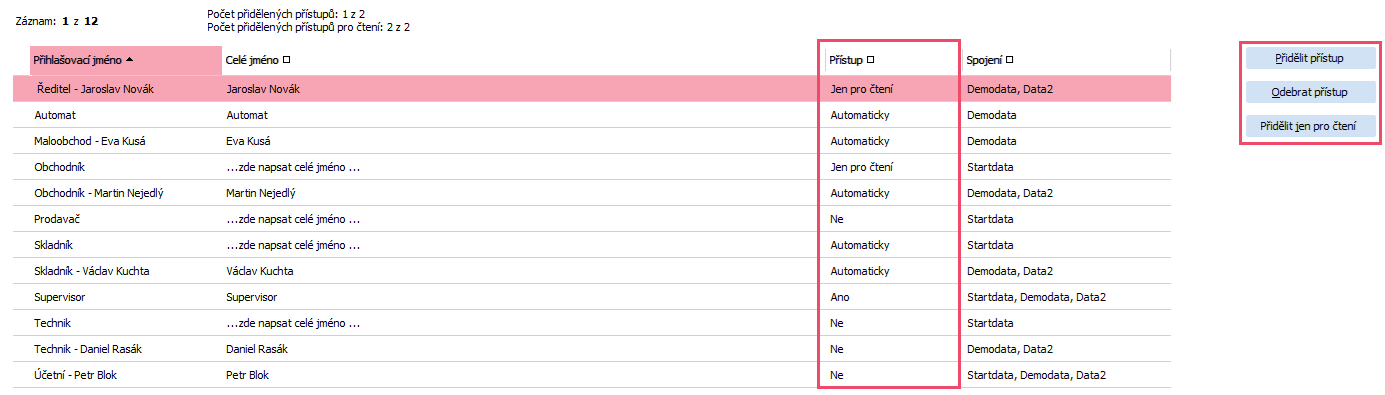Sort by the Spojení column header
Screen dimensions: 1385x395
pyautogui.click(x=1067, y=61)
